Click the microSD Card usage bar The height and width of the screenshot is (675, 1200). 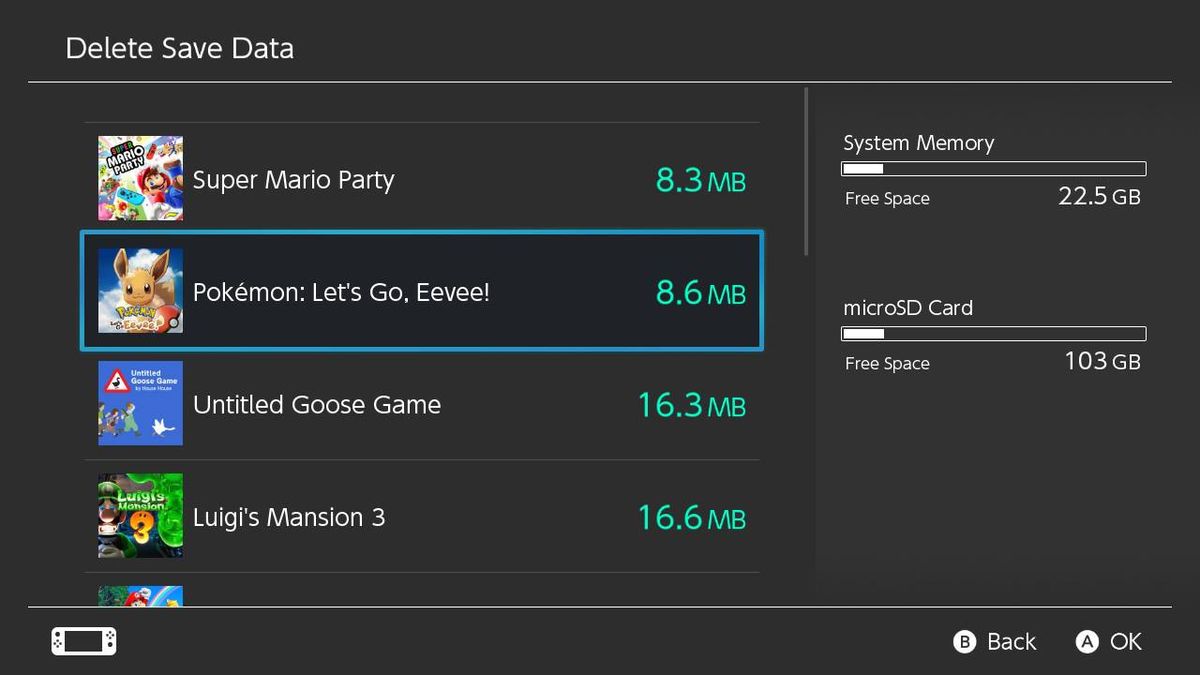[994, 334]
